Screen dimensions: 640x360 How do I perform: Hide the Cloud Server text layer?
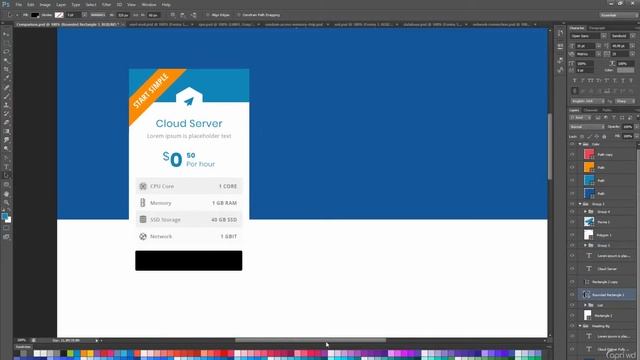(572, 269)
